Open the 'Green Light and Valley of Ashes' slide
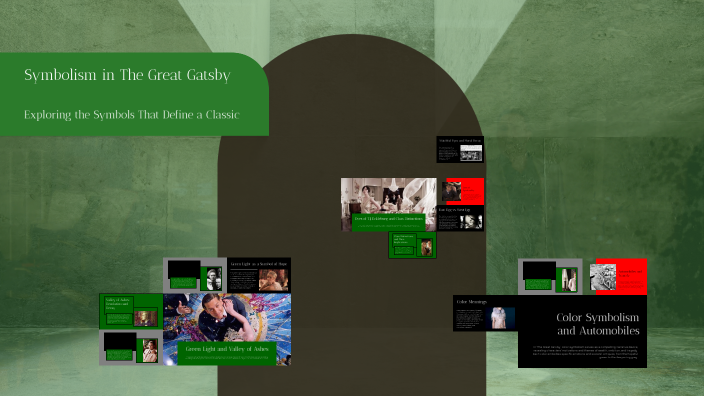Image resolution: width=704 pixels, height=396 pixels. tap(227, 329)
